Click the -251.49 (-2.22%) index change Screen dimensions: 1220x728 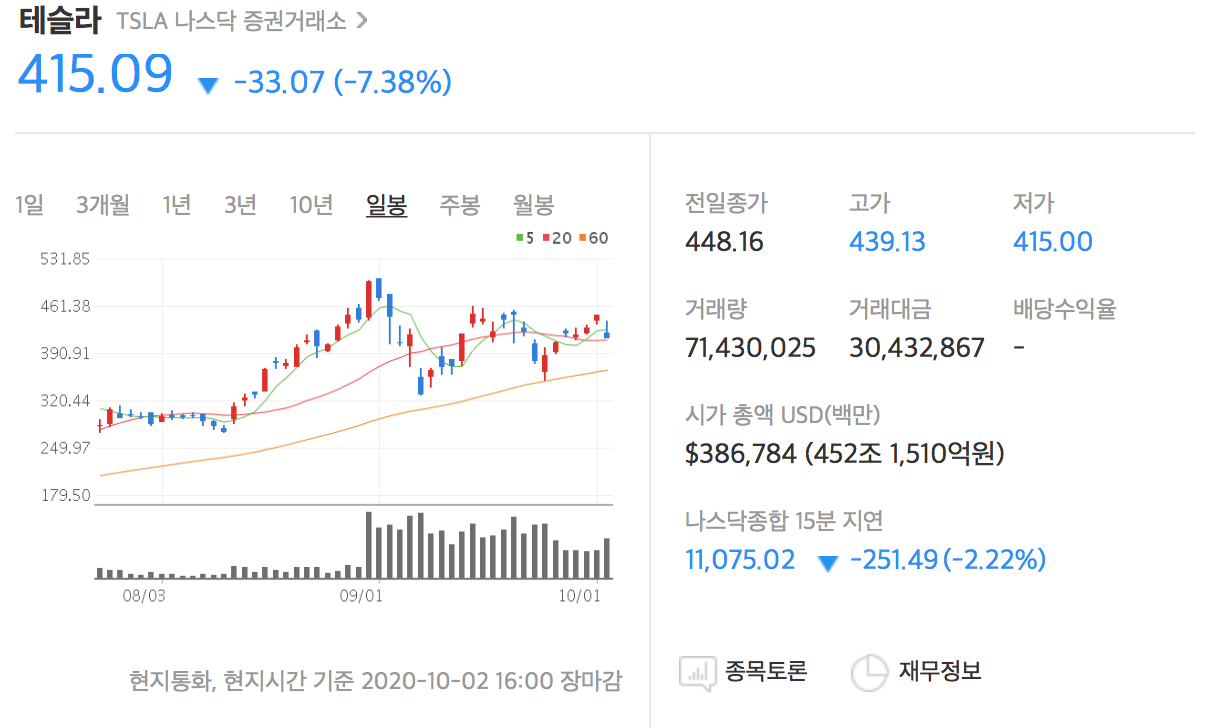click(x=948, y=560)
